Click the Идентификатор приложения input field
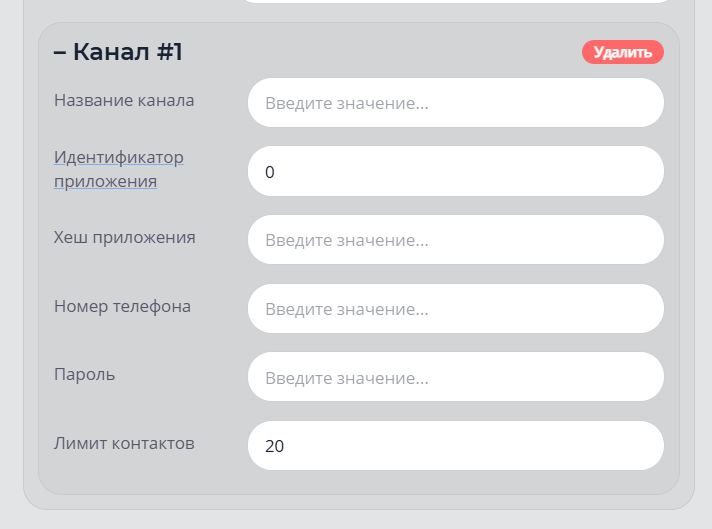The width and height of the screenshot is (712, 529). (x=455, y=172)
